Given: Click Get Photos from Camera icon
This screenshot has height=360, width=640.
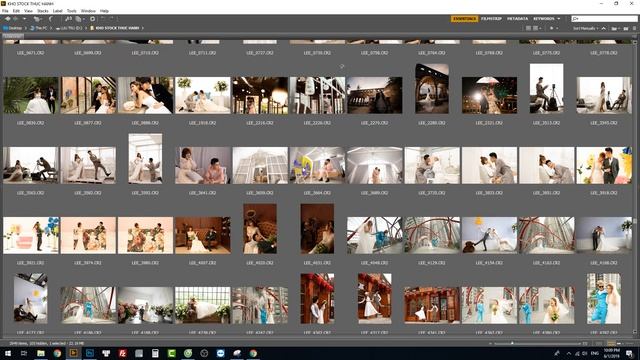Looking at the screenshot, I should [x=68, y=19].
